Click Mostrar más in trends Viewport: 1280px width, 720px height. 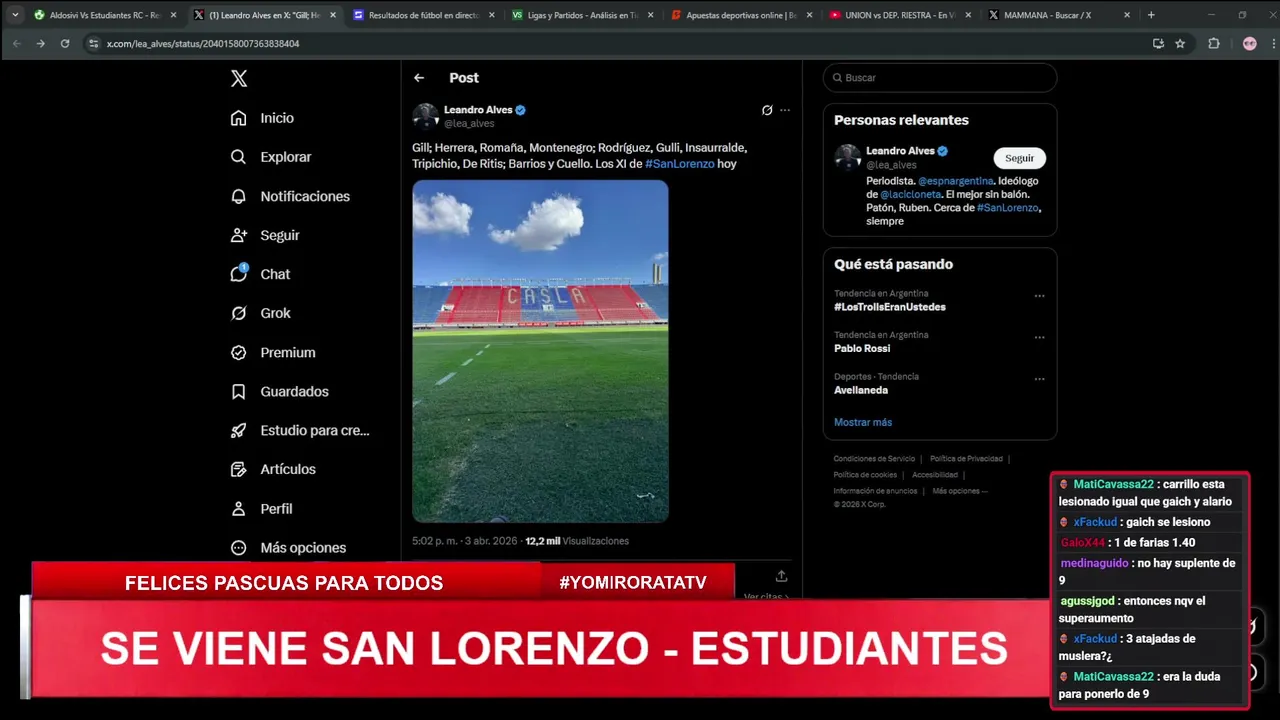click(x=863, y=422)
